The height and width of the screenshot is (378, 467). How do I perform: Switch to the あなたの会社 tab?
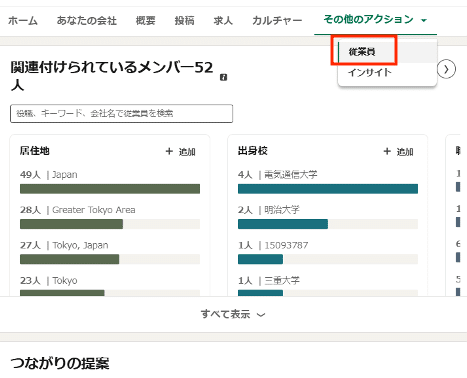87,21
